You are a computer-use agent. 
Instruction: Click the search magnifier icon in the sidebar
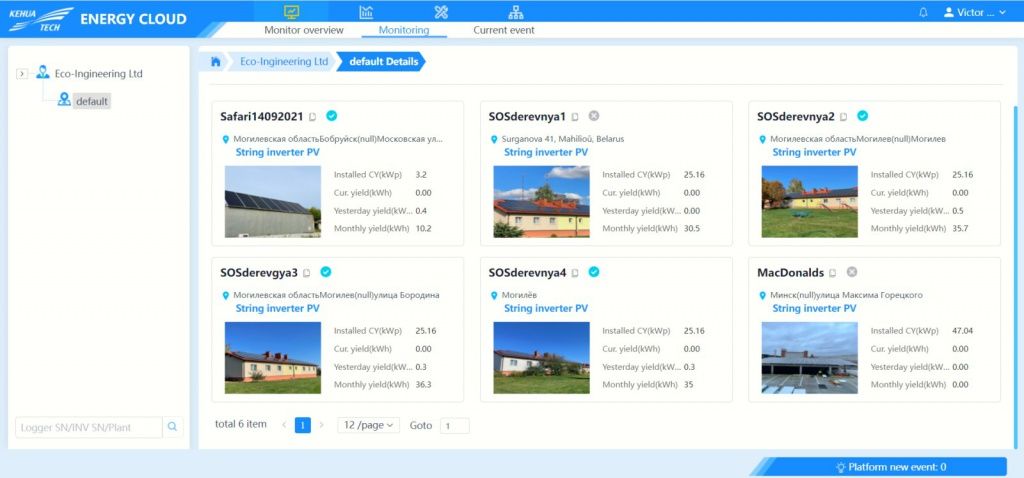point(172,426)
